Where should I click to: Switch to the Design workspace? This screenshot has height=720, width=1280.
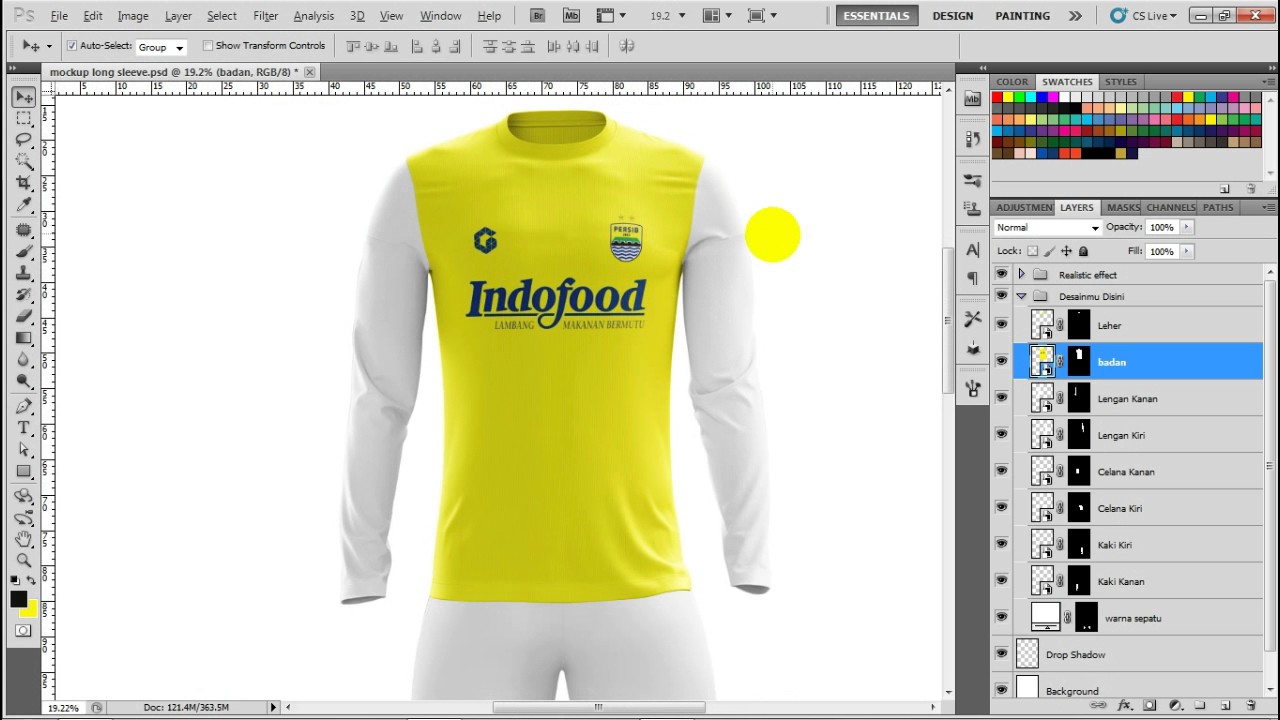tap(952, 16)
